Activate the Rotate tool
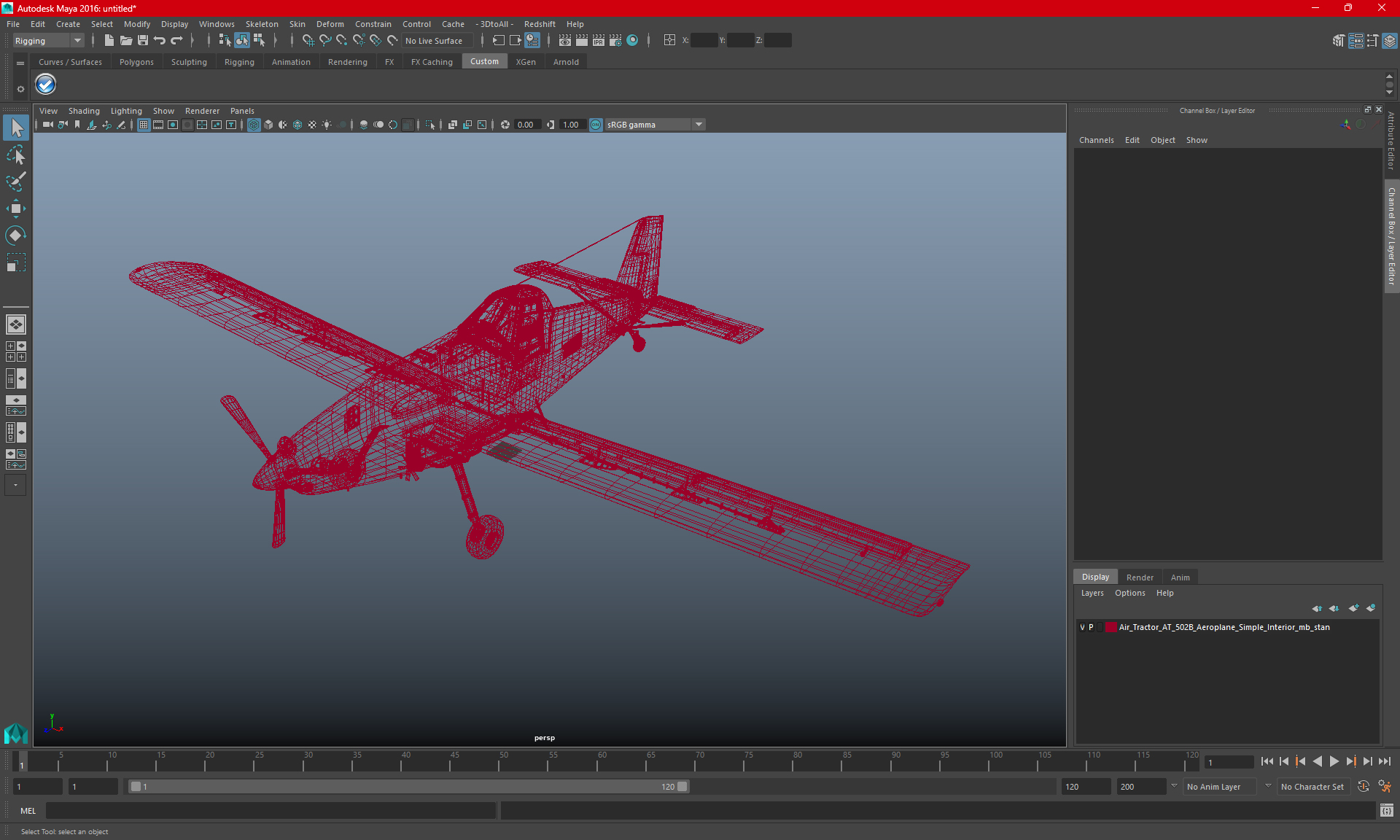The width and height of the screenshot is (1400, 840). point(16,236)
